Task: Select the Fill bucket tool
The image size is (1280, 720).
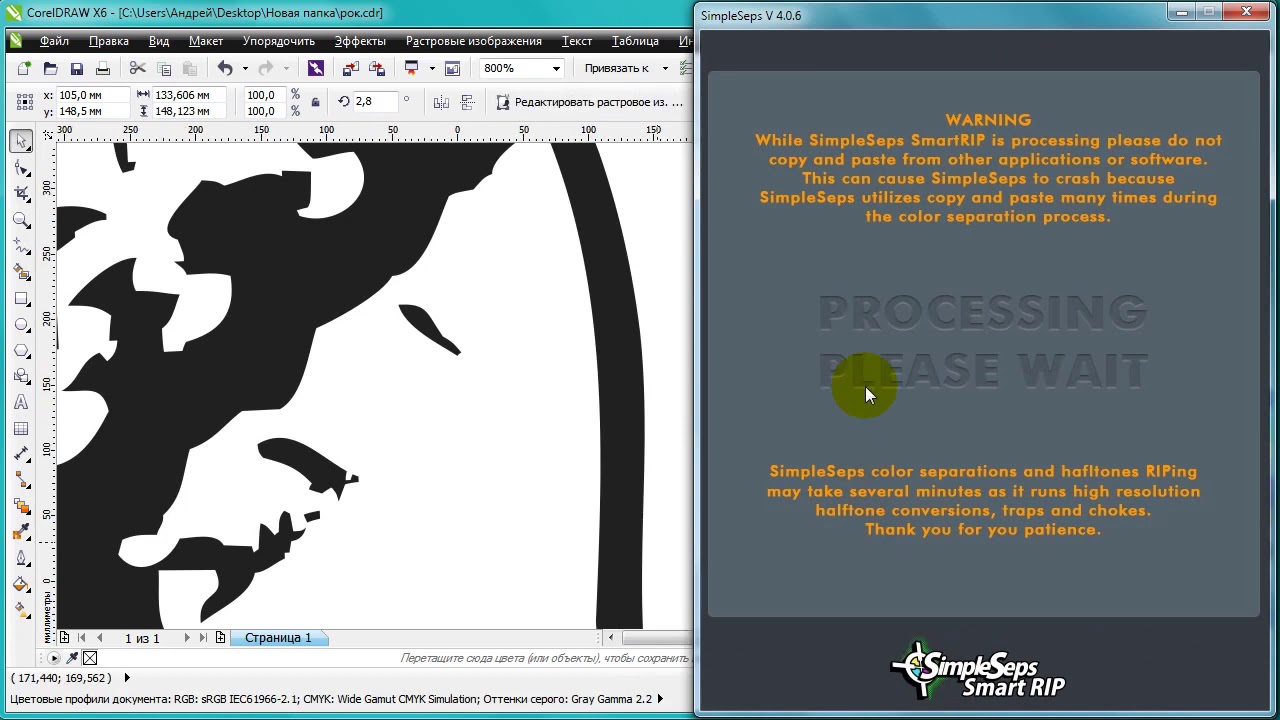Action: [21, 585]
